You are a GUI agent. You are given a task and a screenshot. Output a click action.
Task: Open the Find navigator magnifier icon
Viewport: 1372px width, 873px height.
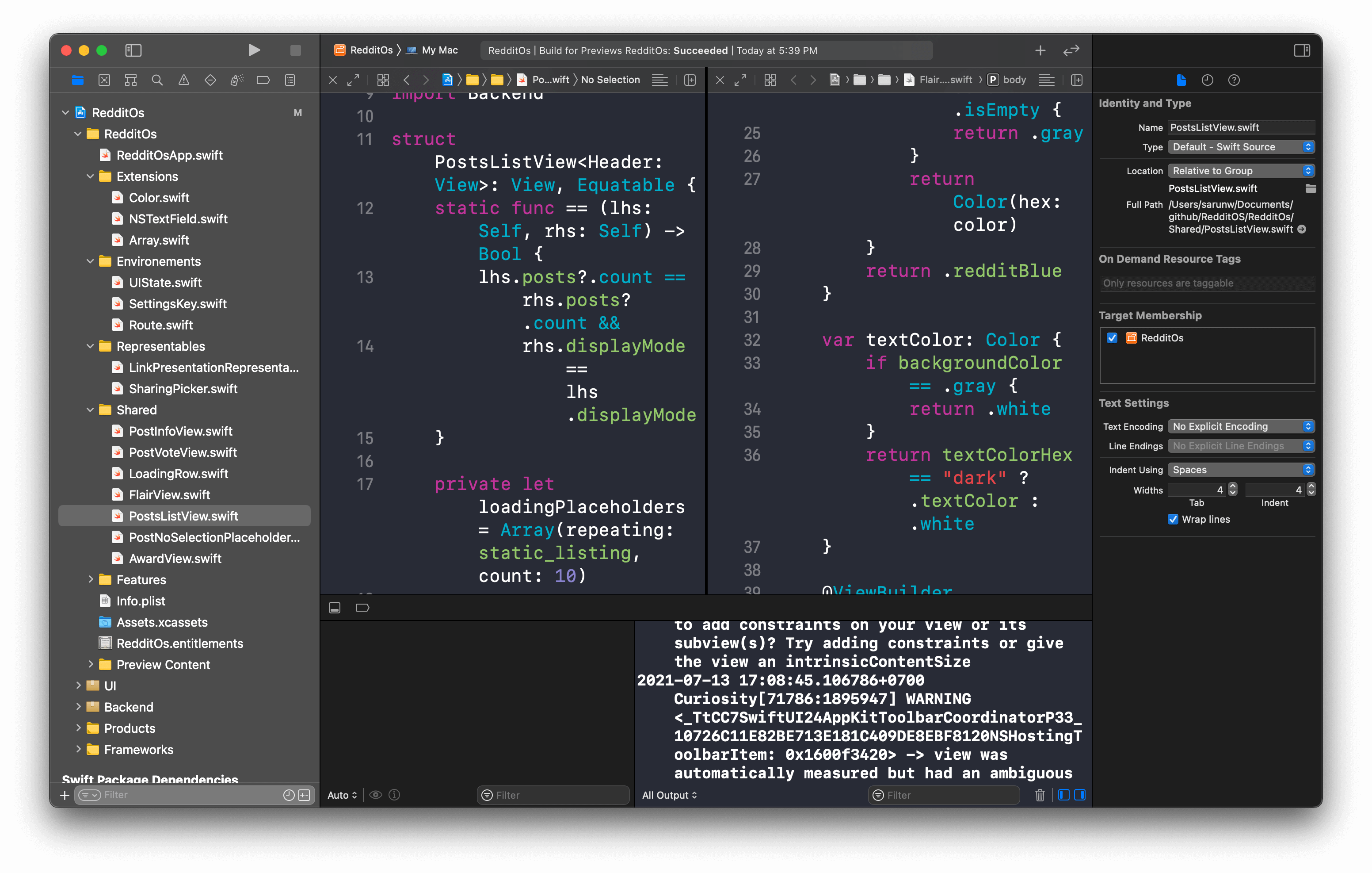pos(157,80)
